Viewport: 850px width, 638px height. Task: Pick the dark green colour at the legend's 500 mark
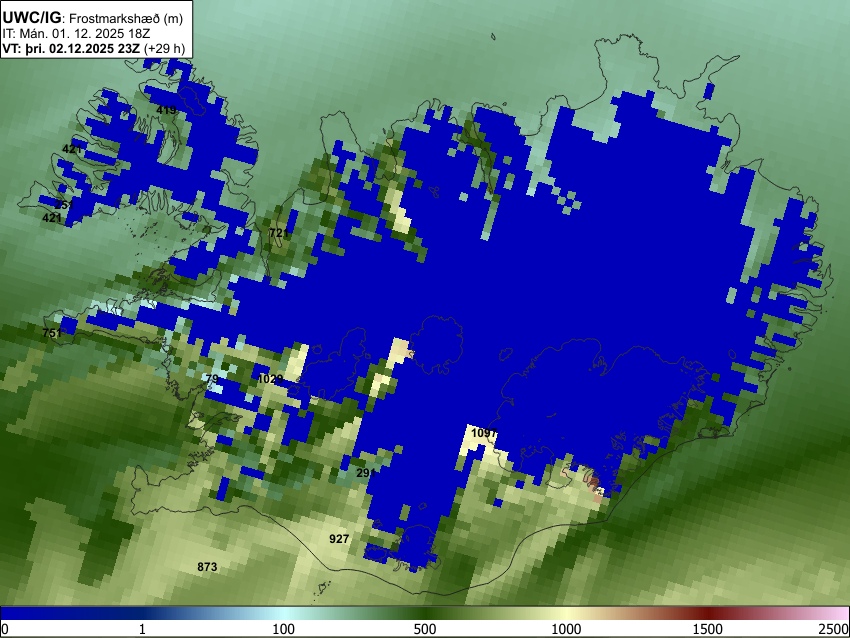424,613
